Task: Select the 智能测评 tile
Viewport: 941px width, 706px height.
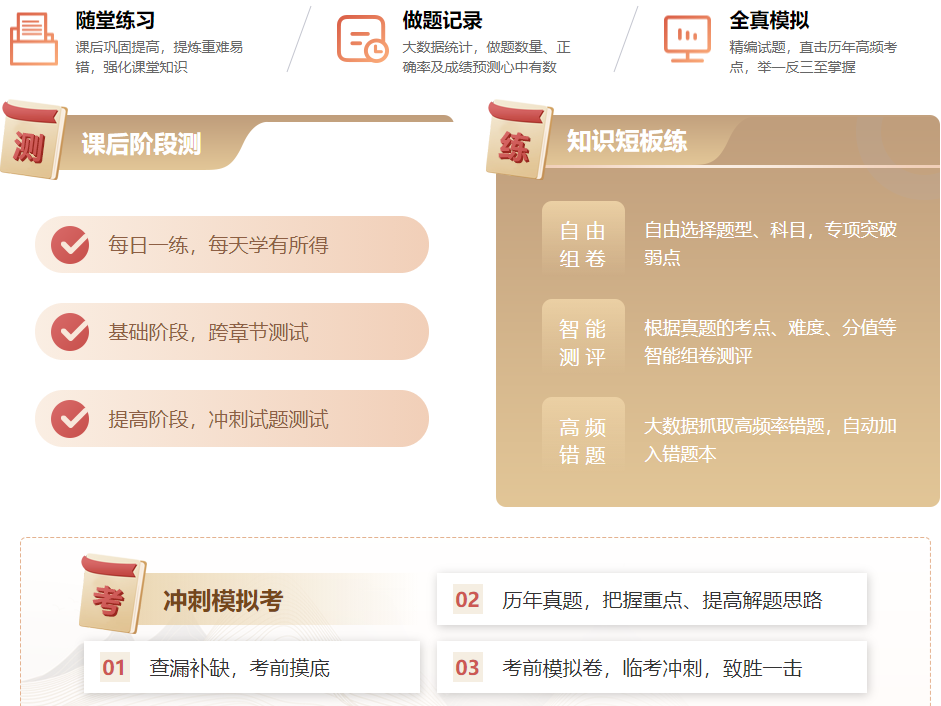Action: click(583, 343)
